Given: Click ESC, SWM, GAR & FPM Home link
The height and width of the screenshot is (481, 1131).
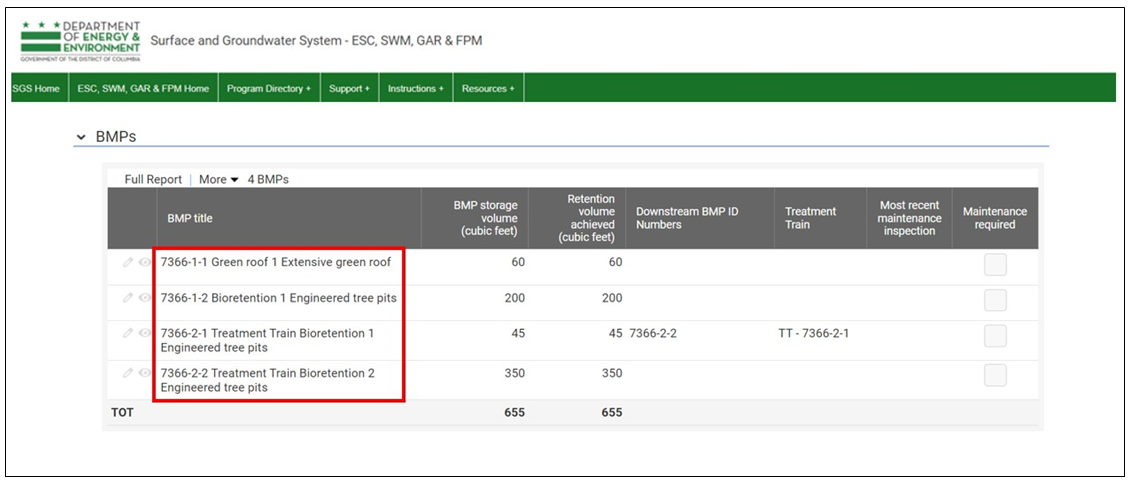Looking at the screenshot, I should click(143, 88).
